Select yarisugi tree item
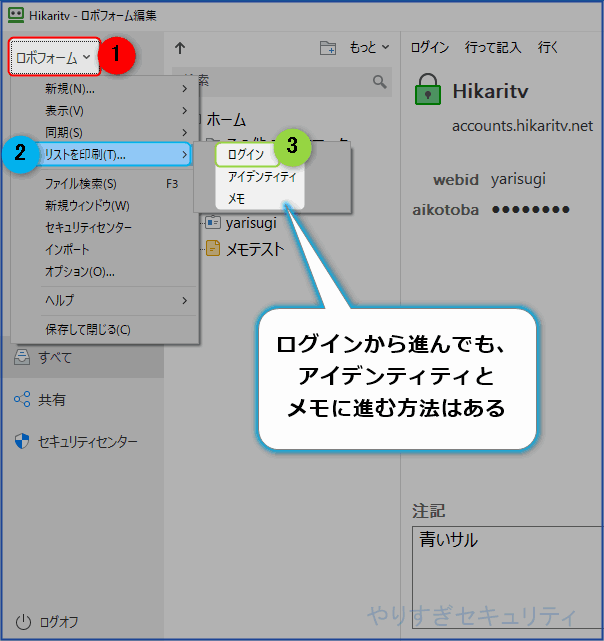Screen dimensions: 604x641 coord(251,223)
